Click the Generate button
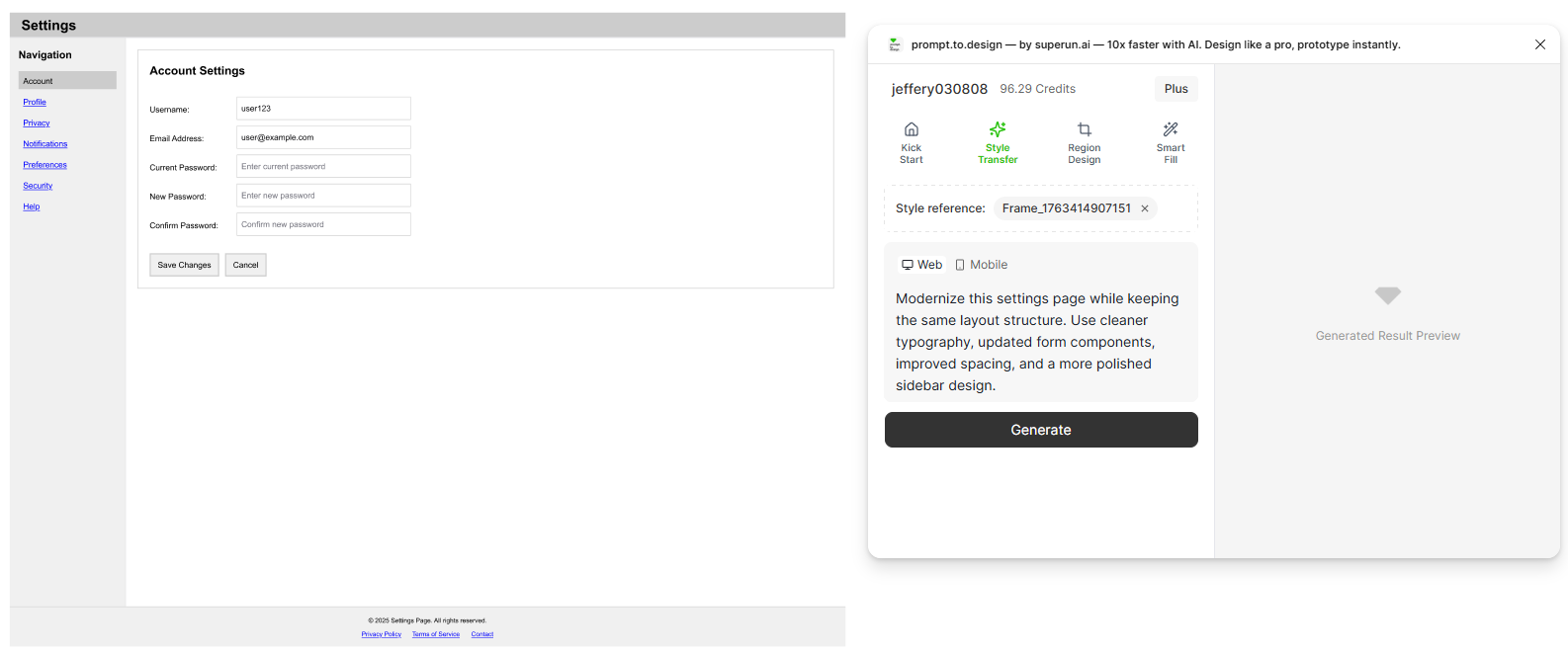 point(1041,430)
